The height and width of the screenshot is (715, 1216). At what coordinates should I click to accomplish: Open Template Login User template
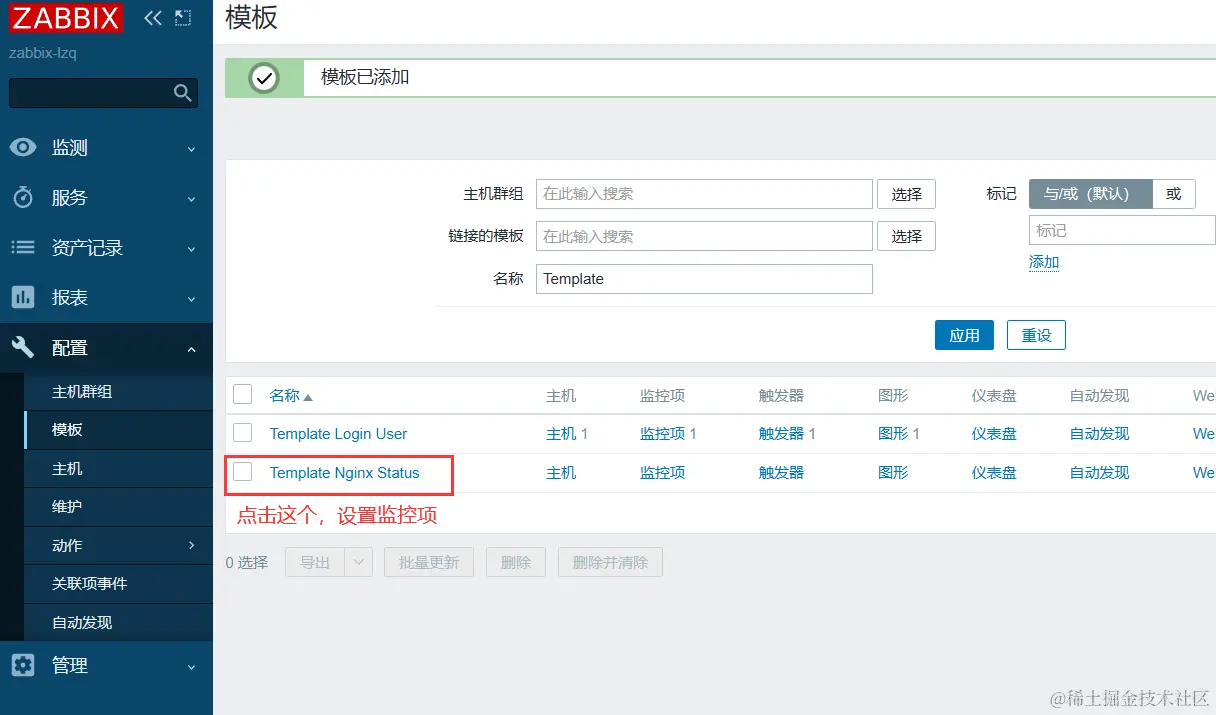(338, 434)
